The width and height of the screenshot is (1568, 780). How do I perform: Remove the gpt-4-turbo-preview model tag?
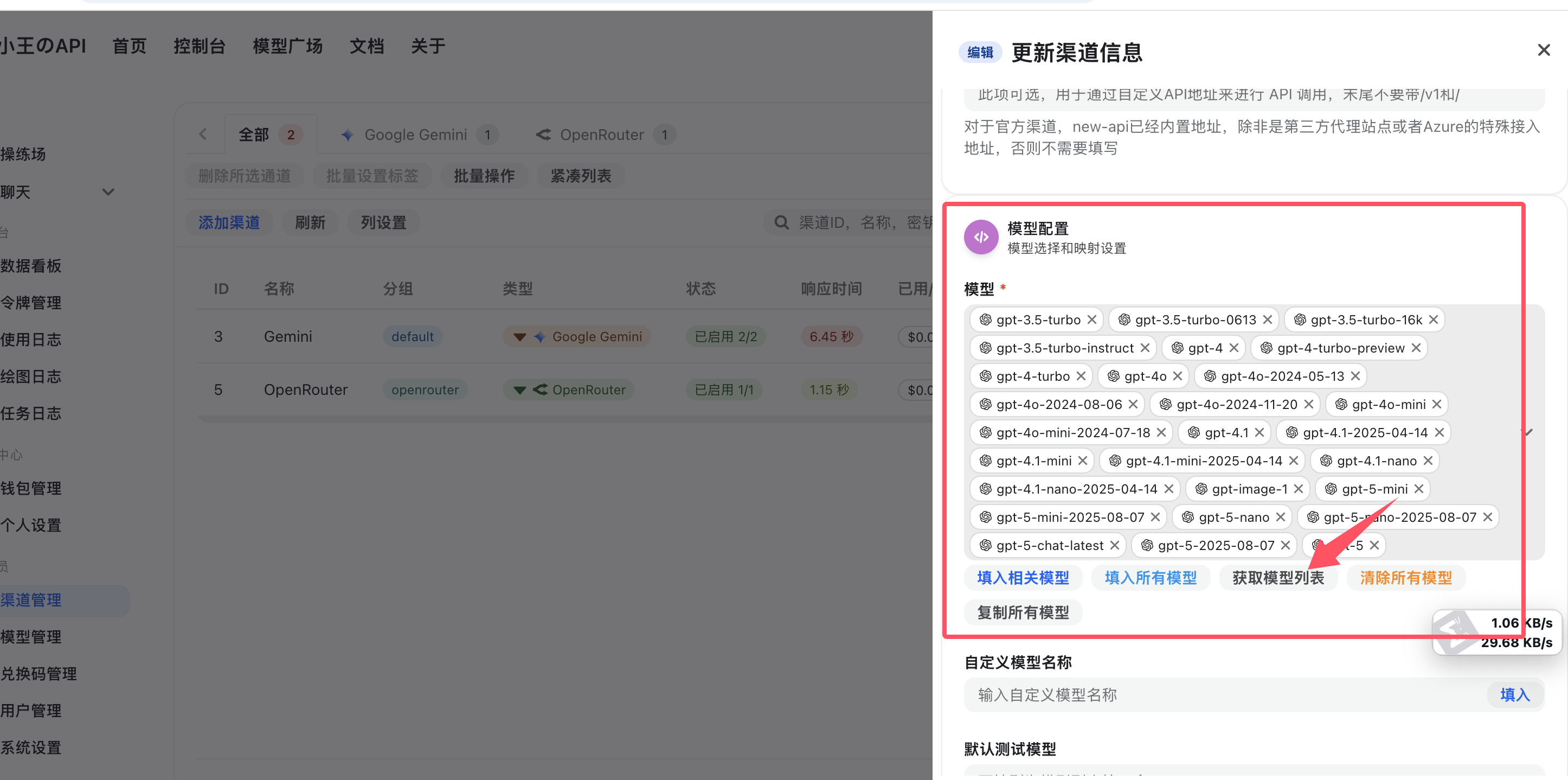[1416, 348]
